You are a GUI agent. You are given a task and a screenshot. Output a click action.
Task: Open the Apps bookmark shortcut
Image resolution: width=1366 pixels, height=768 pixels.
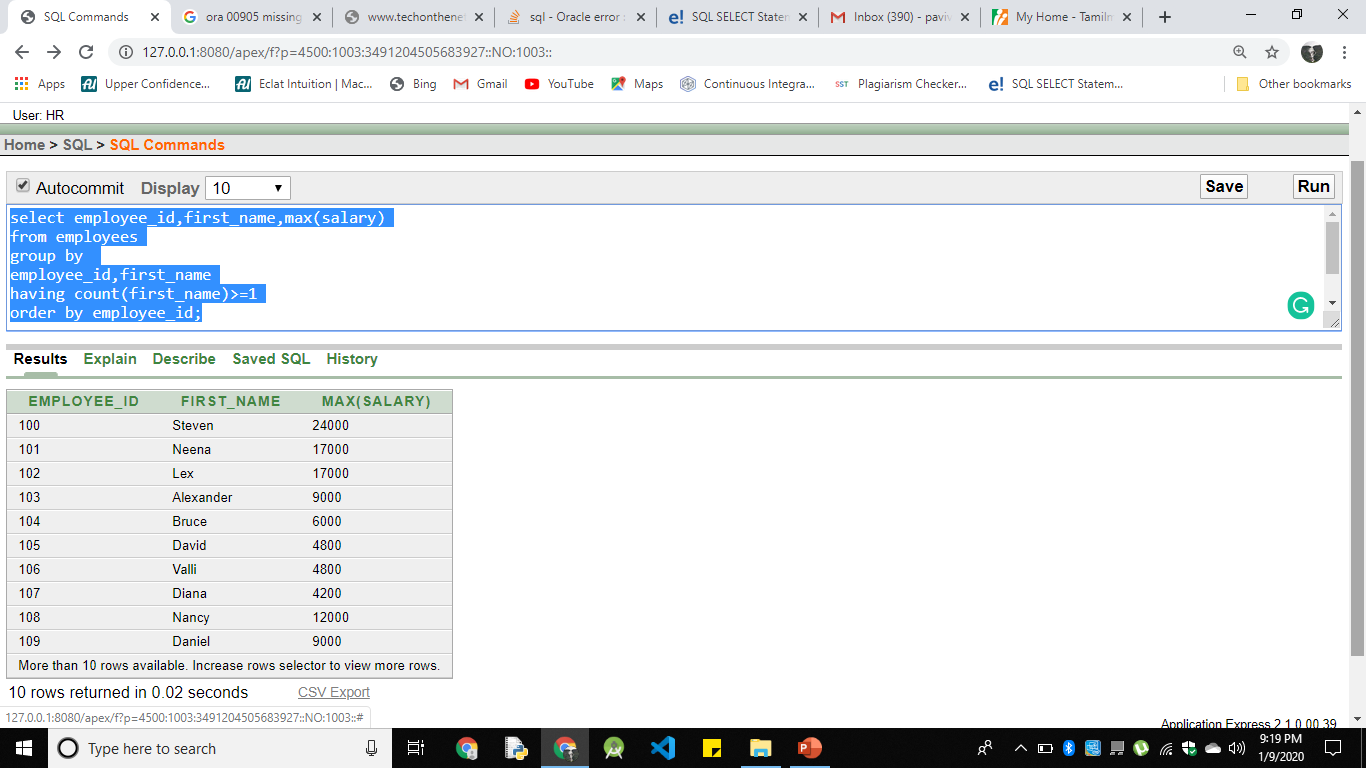pyautogui.click(x=40, y=84)
